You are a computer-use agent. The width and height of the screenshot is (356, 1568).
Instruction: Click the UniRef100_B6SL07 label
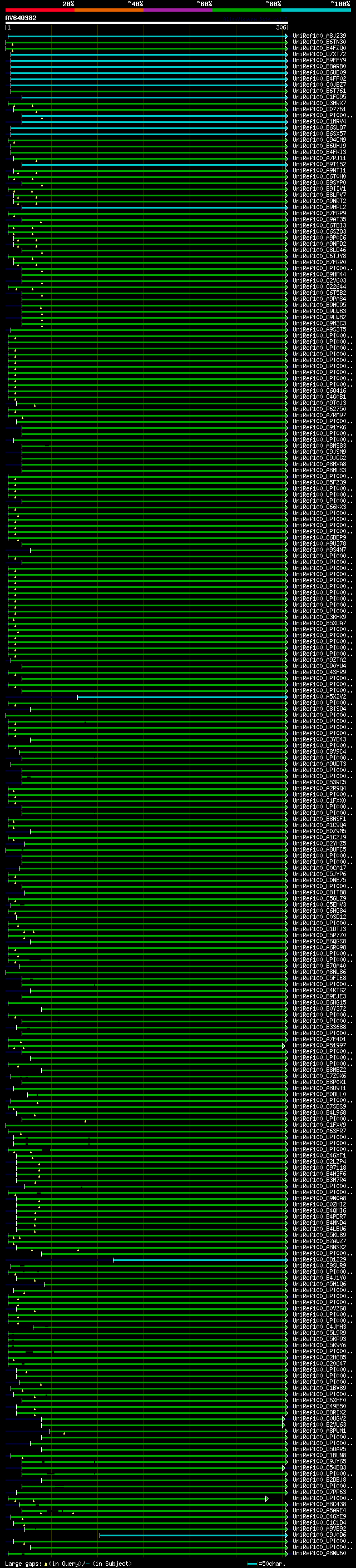[319, 128]
